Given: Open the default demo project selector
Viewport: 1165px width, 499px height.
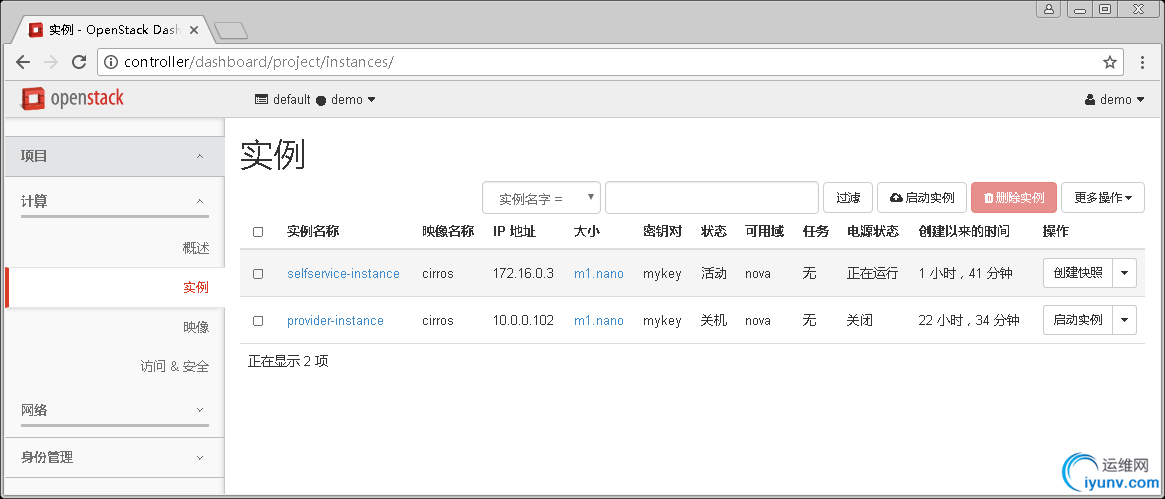Looking at the screenshot, I should [315, 100].
